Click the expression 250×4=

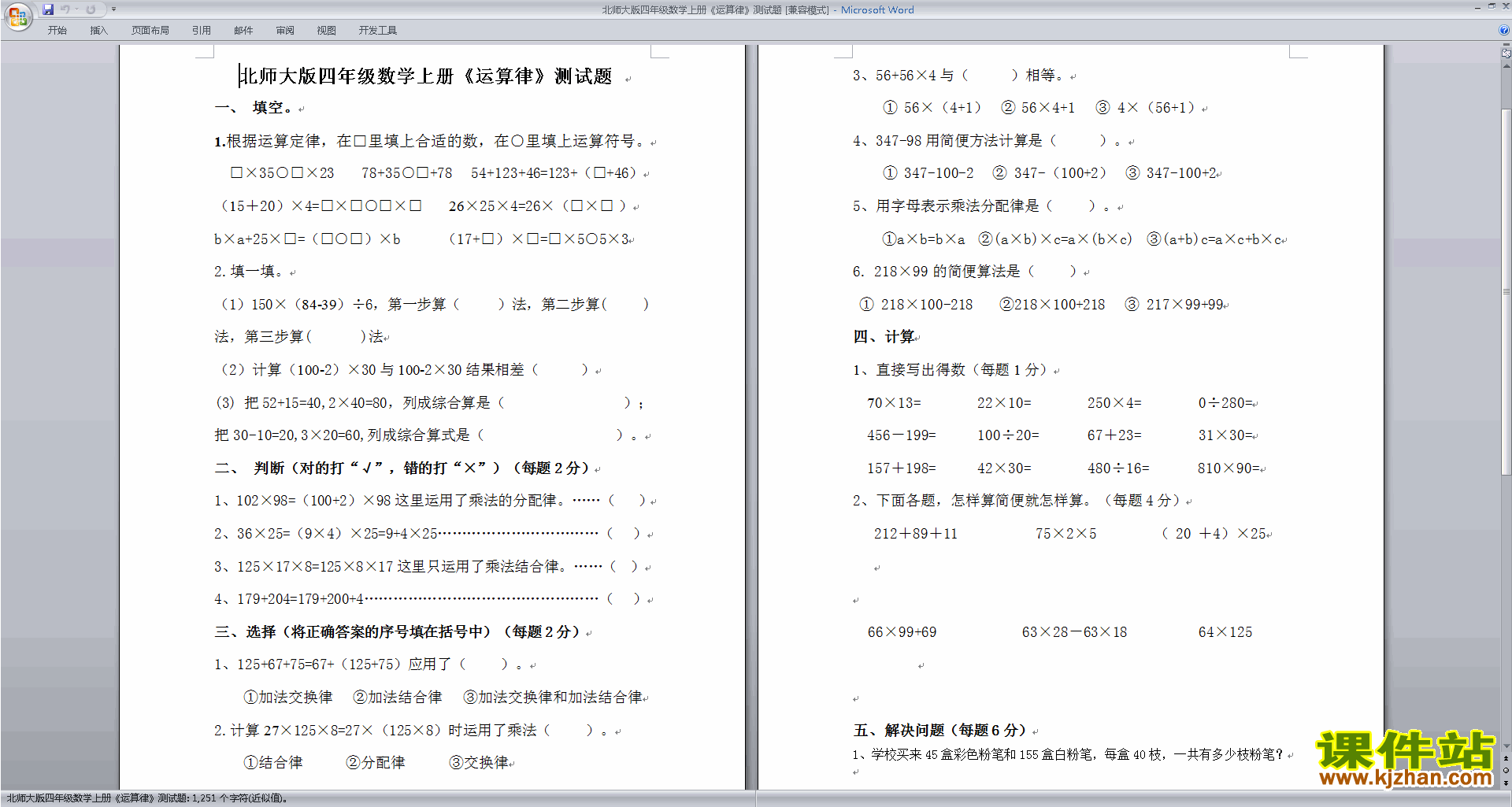[x=1114, y=403]
